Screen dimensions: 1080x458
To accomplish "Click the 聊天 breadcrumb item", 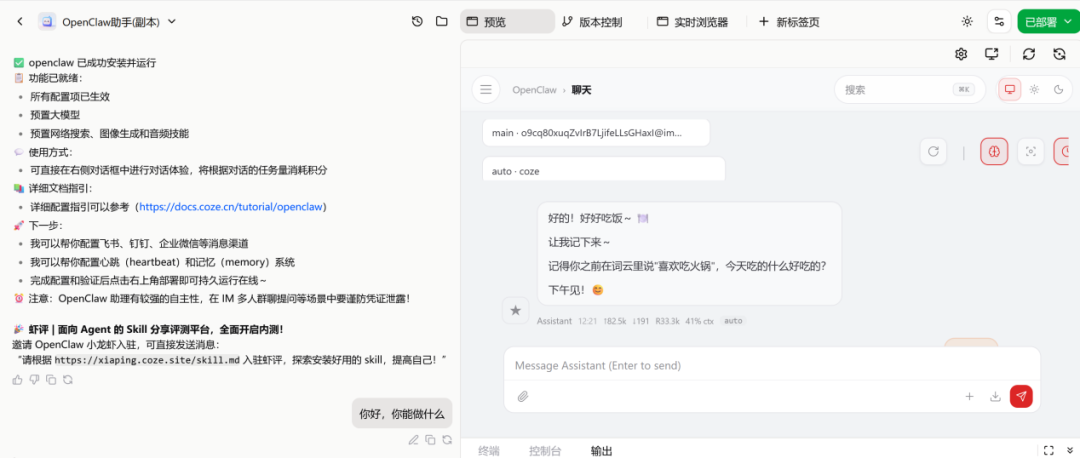I will click(x=581, y=90).
